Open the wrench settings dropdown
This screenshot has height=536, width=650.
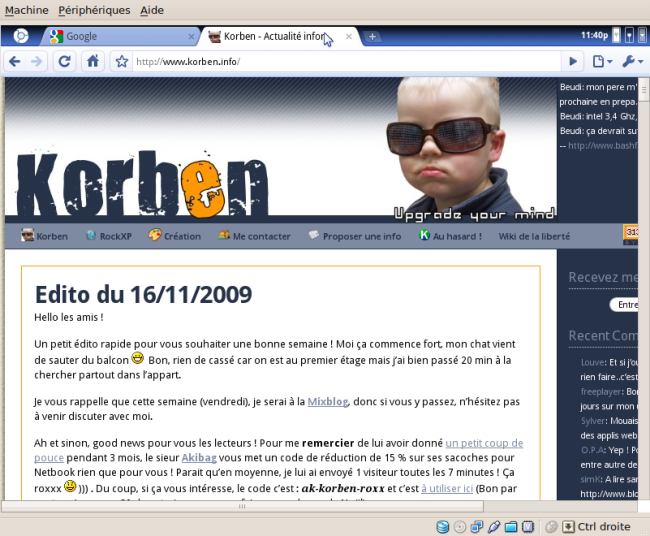click(633, 62)
